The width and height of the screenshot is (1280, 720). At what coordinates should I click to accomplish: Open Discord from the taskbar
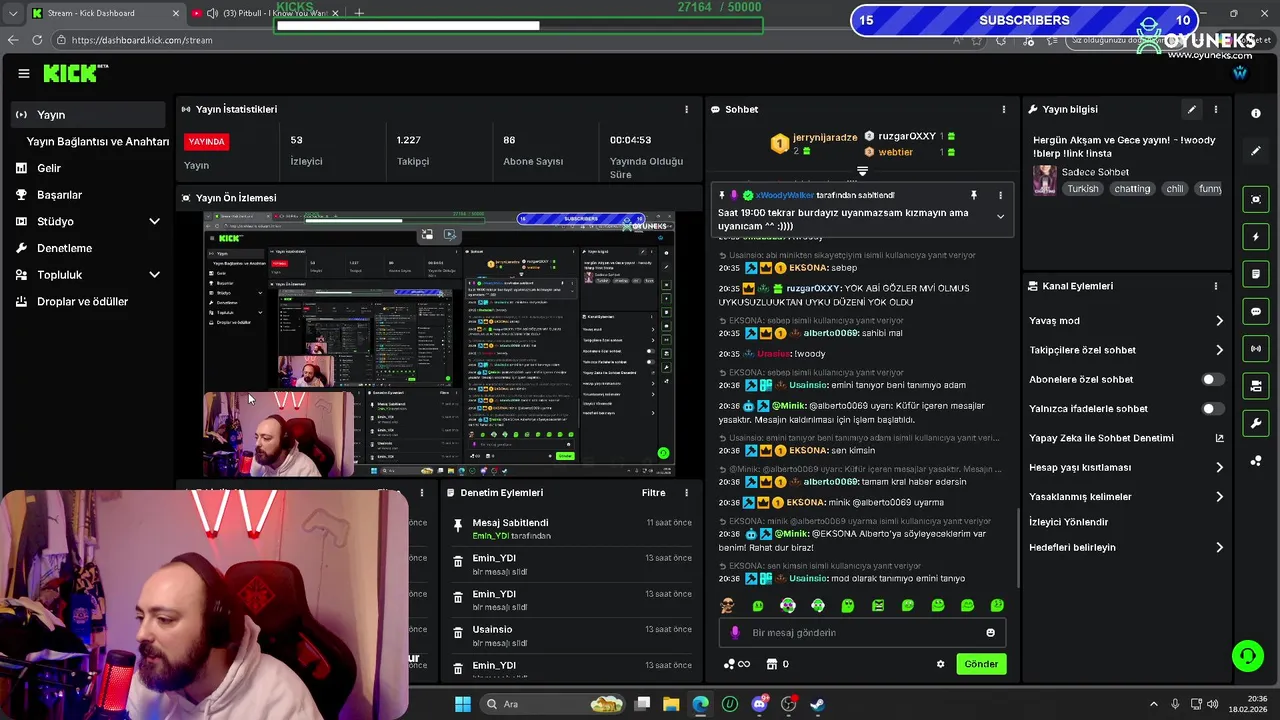click(x=759, y=704)
